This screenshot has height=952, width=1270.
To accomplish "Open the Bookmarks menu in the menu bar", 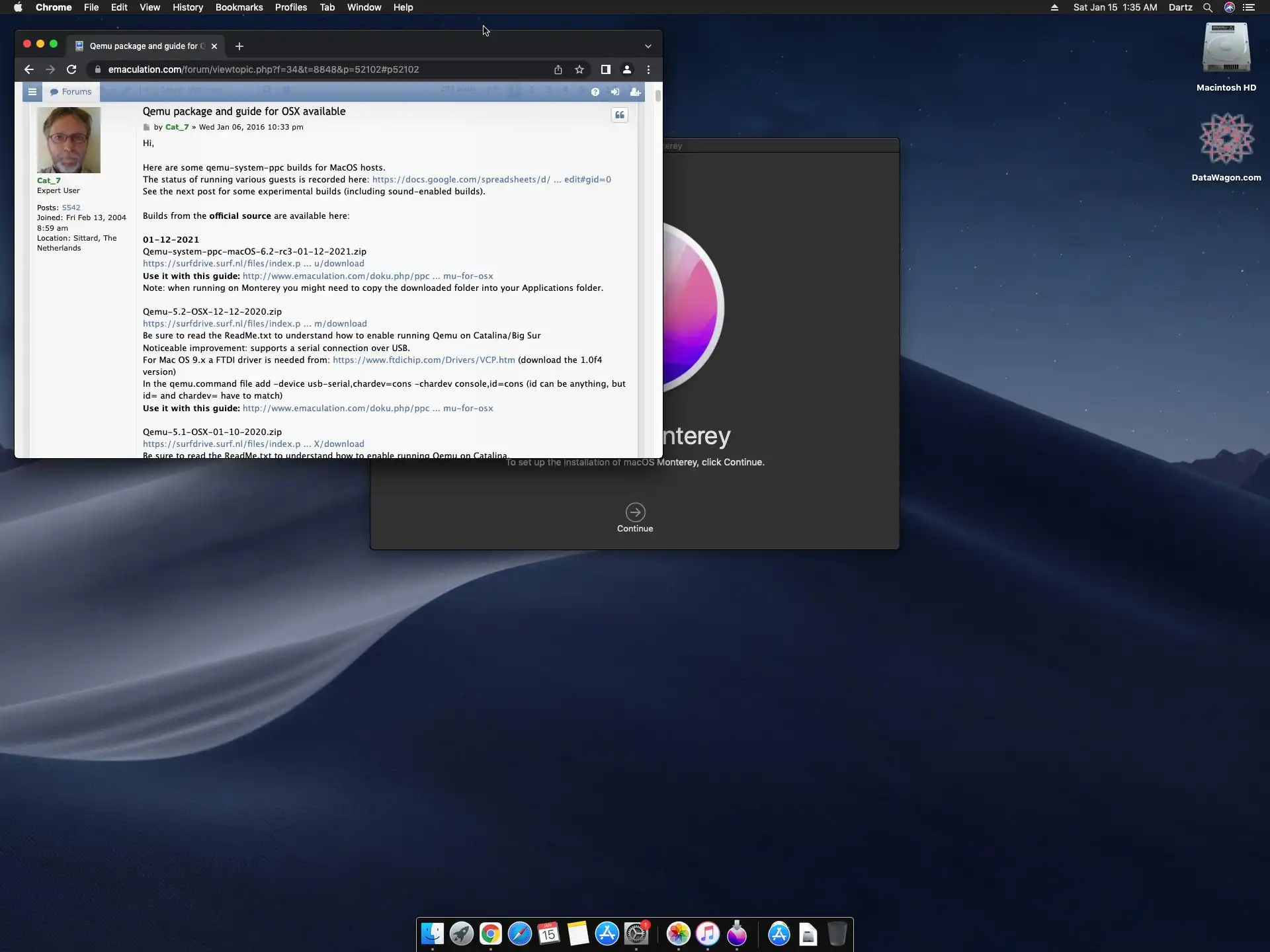I will [239, 7].
